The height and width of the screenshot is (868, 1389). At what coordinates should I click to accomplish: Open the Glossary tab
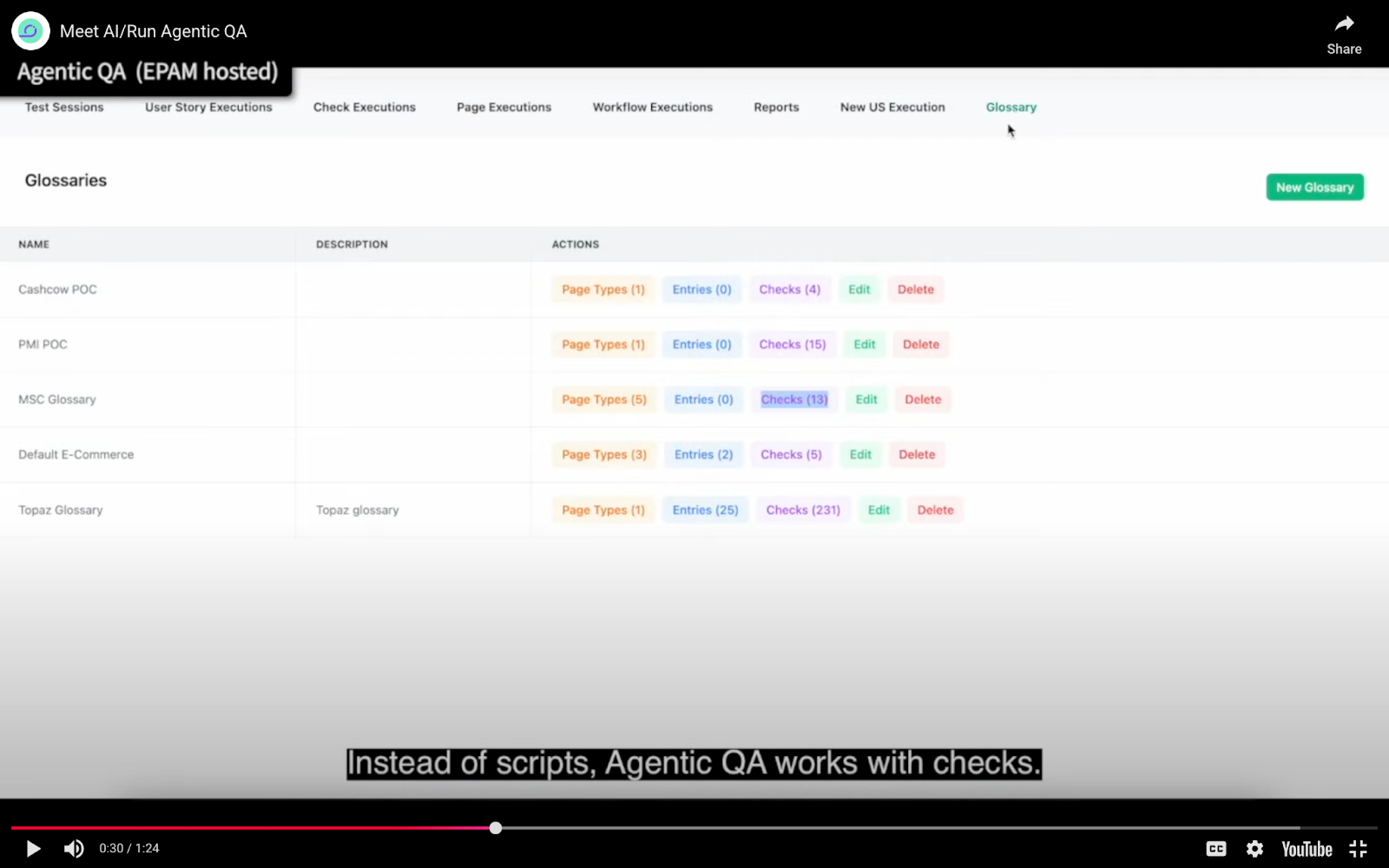[1010, 108]
